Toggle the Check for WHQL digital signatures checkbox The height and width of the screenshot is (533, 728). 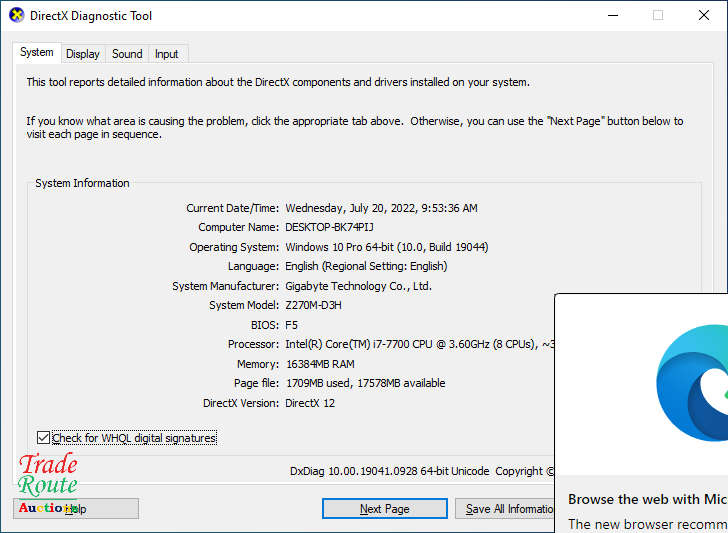point(43,438)
